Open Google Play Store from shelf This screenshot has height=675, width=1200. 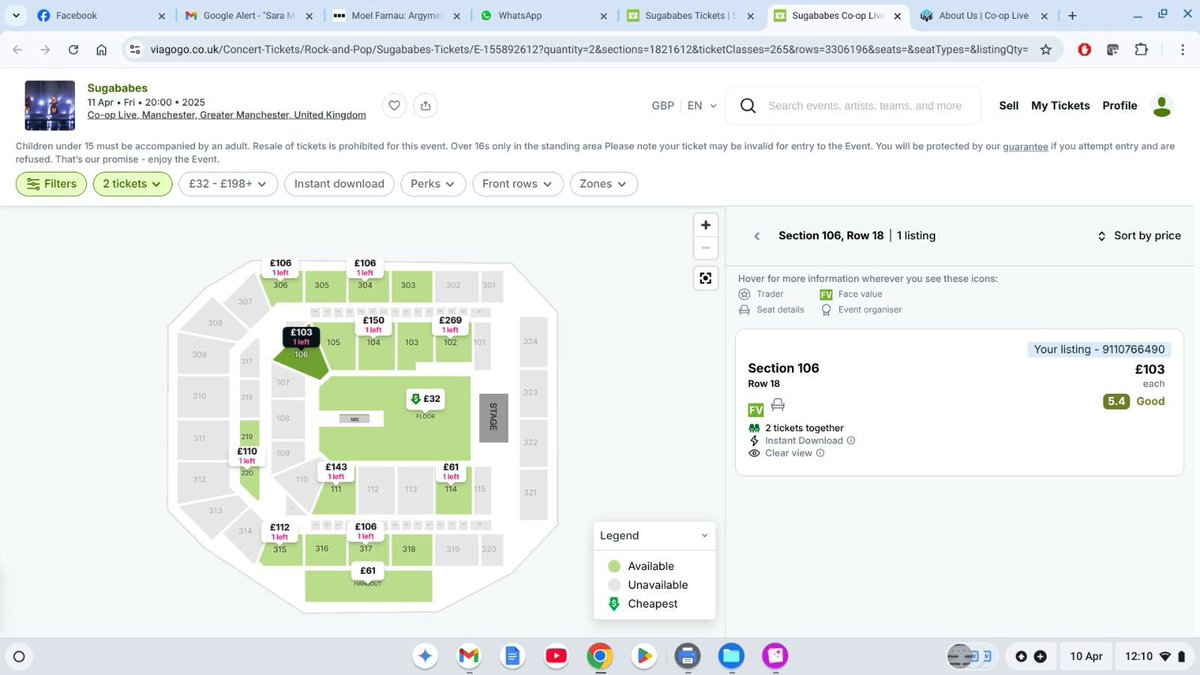pyautogui.click(x=643, y=656)
